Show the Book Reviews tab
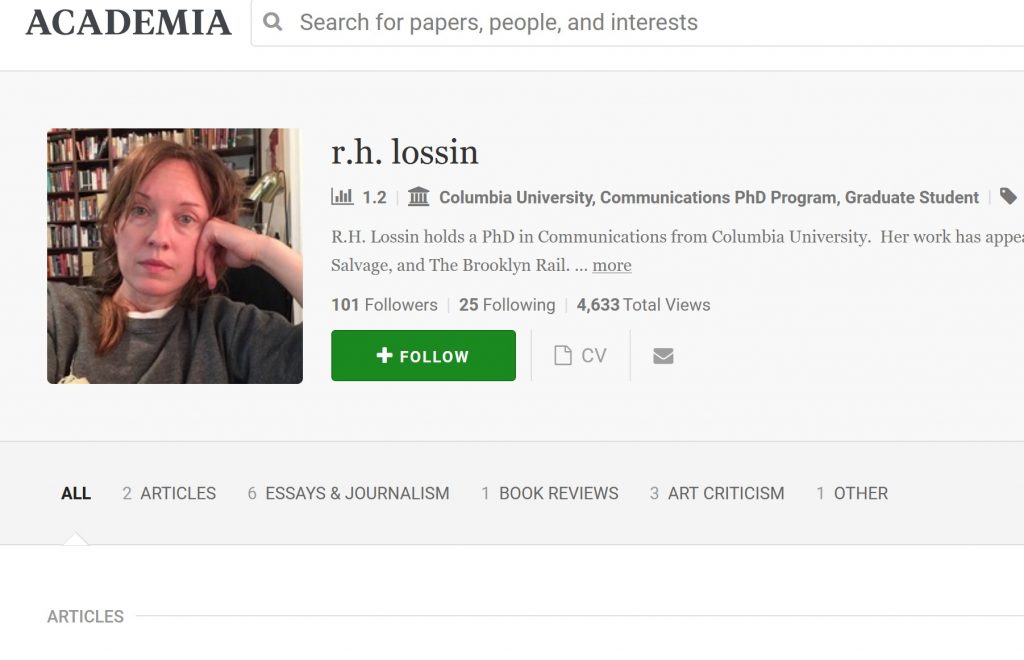 point(550,494)
